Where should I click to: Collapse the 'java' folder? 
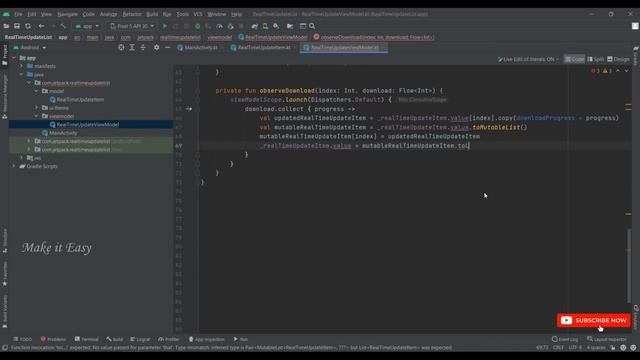tap(22, 75)
